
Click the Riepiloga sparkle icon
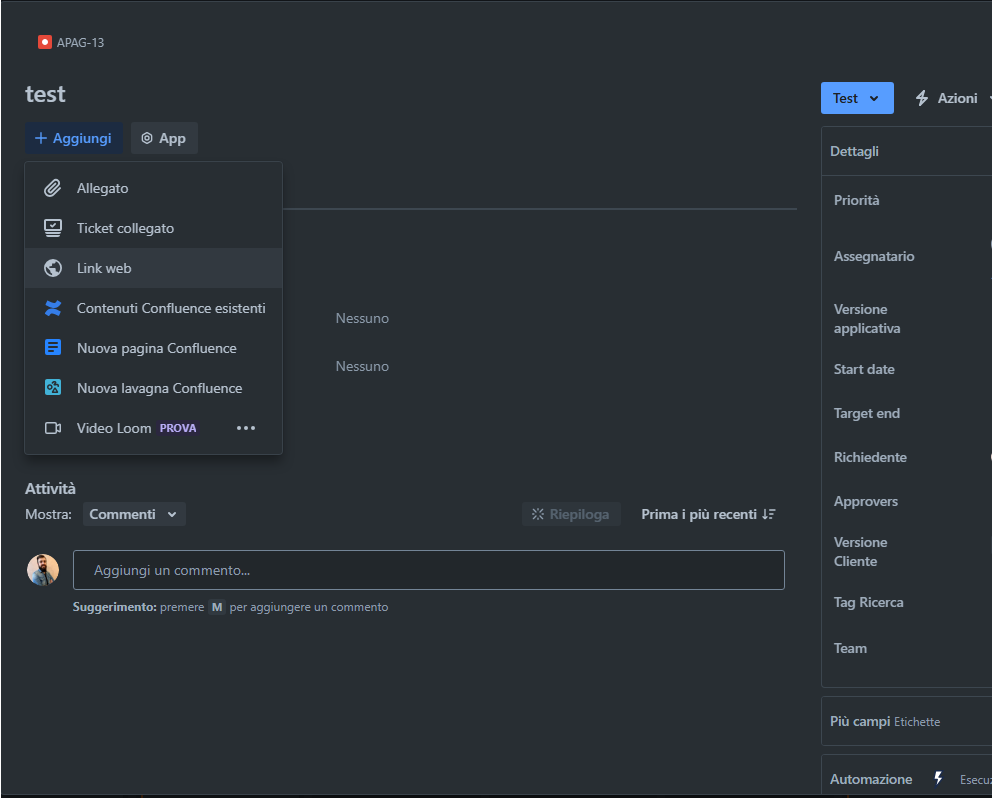(x=538, y=514)
